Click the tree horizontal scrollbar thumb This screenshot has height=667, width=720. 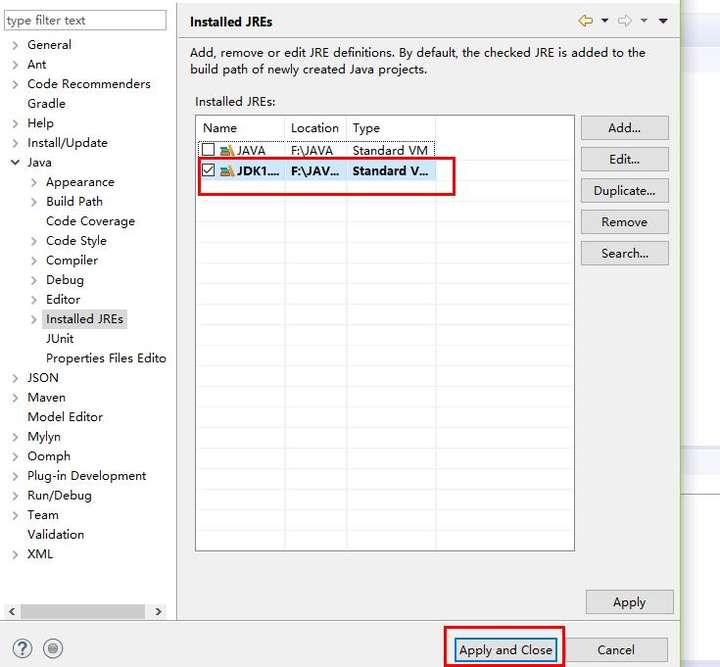pos(83,611)
